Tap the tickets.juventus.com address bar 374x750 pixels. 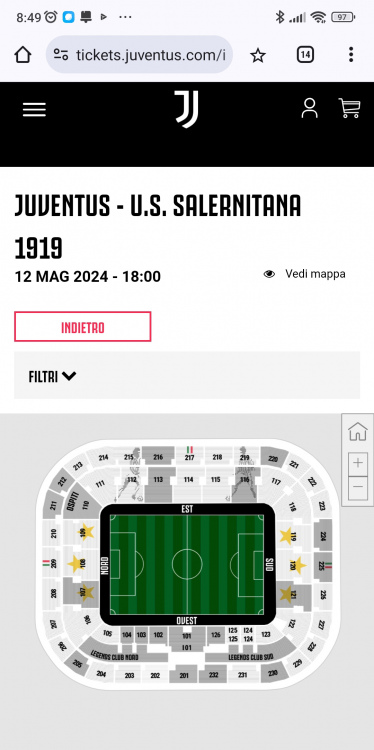(x=140, y=55)
